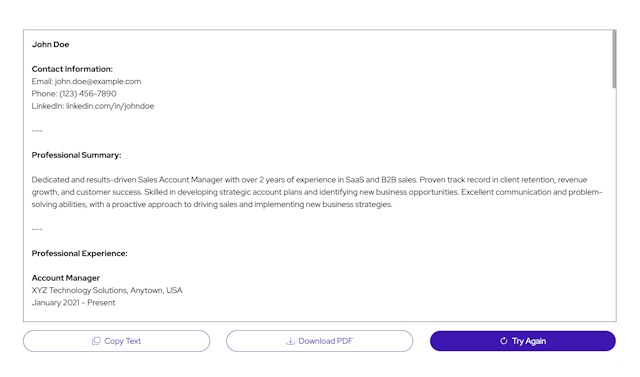Click the 'Professional Summary:' heading
The height and width of the screenshot is (377, 640).
(x=77, y=155)
